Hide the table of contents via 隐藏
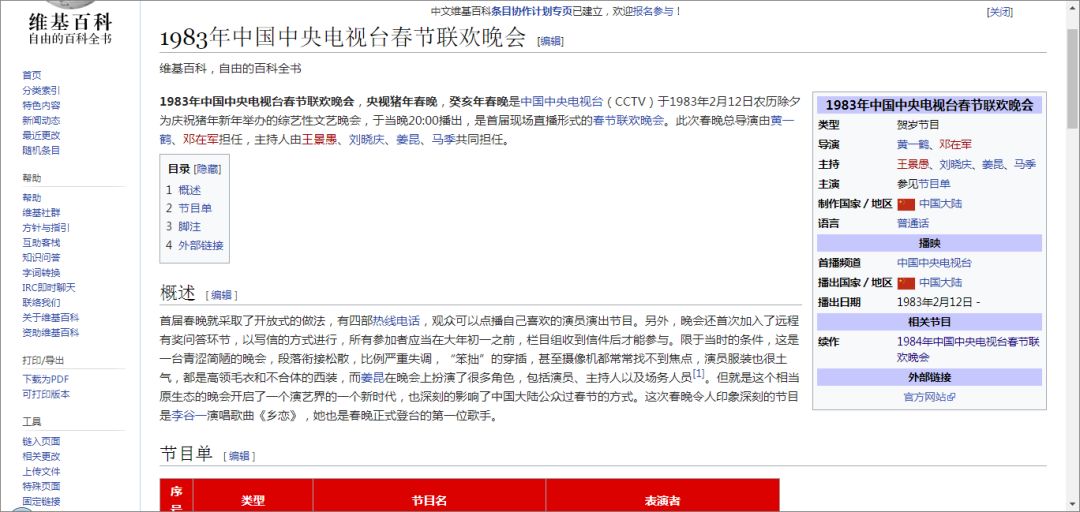The image size is (1080, 512). point(207,169)
